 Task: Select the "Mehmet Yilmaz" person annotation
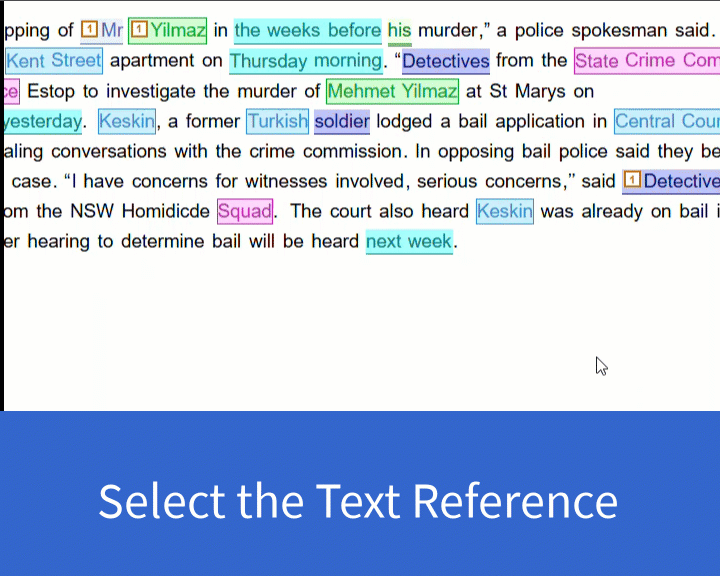tap(392, 92)
